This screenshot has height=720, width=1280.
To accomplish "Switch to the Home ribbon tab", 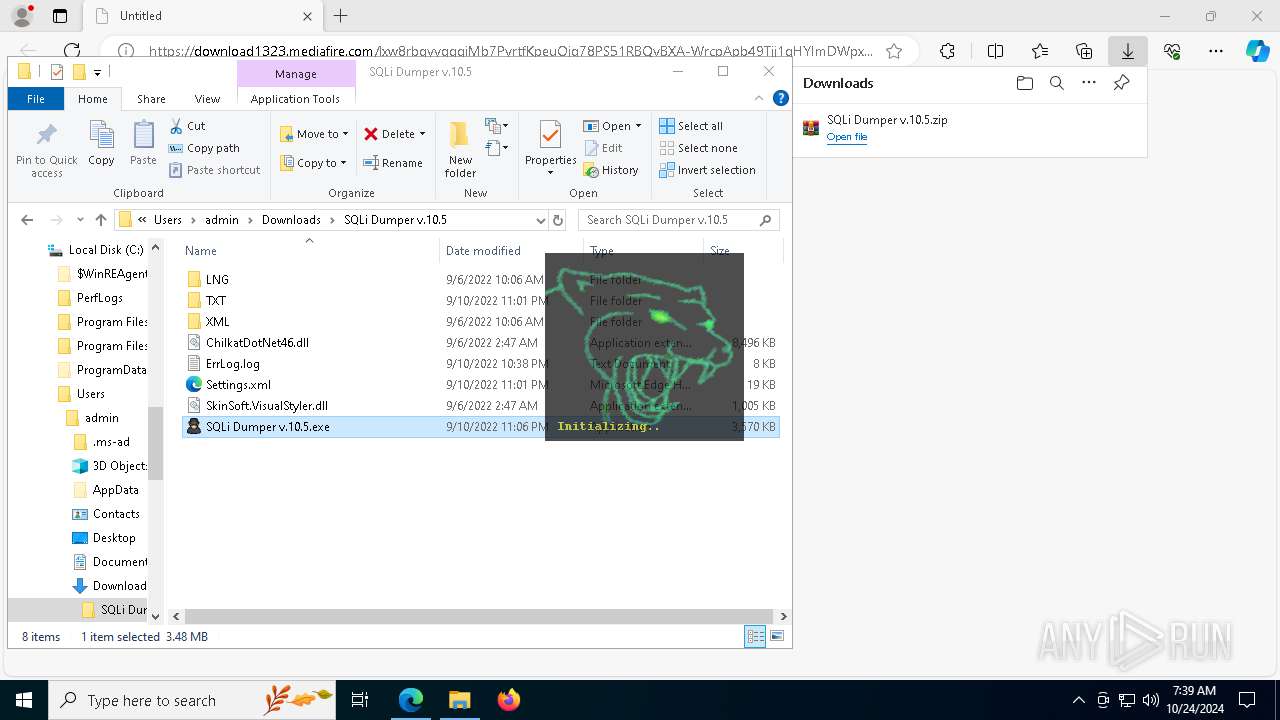I will pyautogui.click(x=93, y=99).
